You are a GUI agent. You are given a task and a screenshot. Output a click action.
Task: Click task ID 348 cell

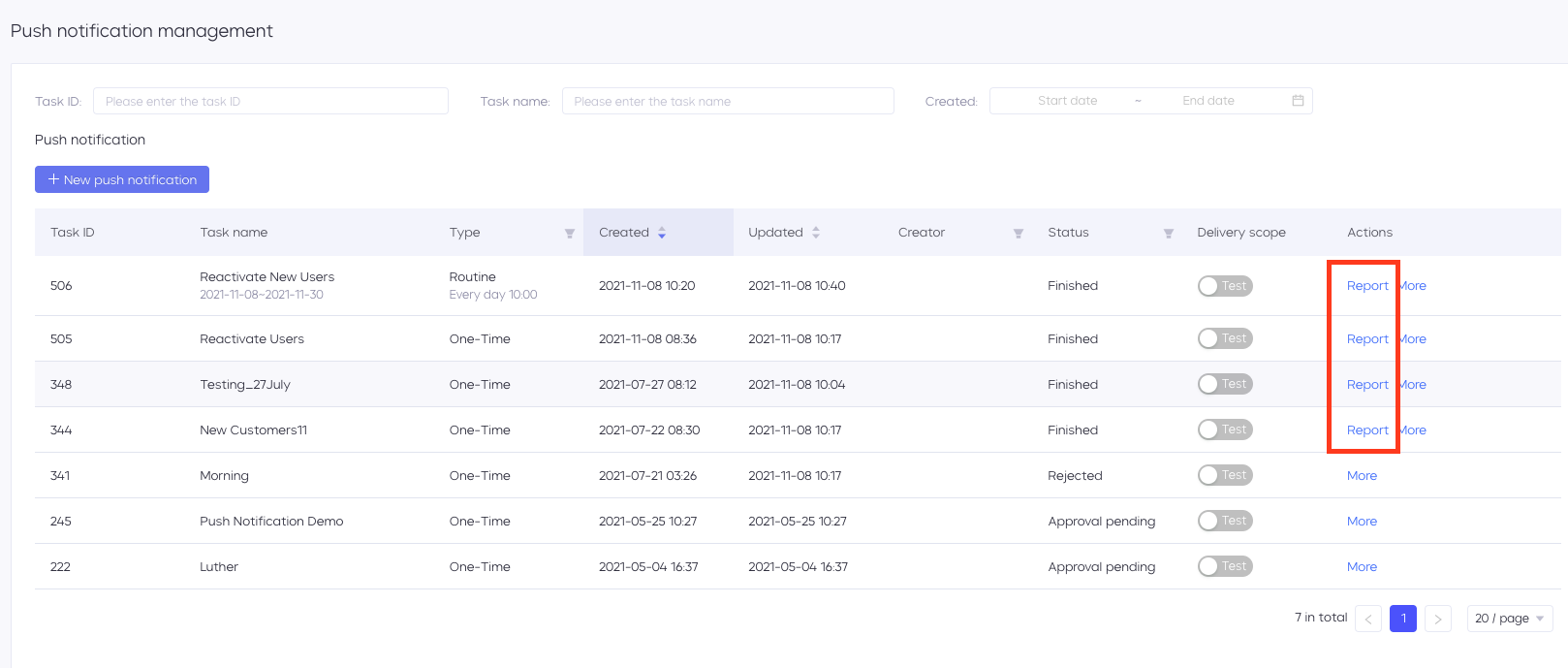click(x=61, y=385)
